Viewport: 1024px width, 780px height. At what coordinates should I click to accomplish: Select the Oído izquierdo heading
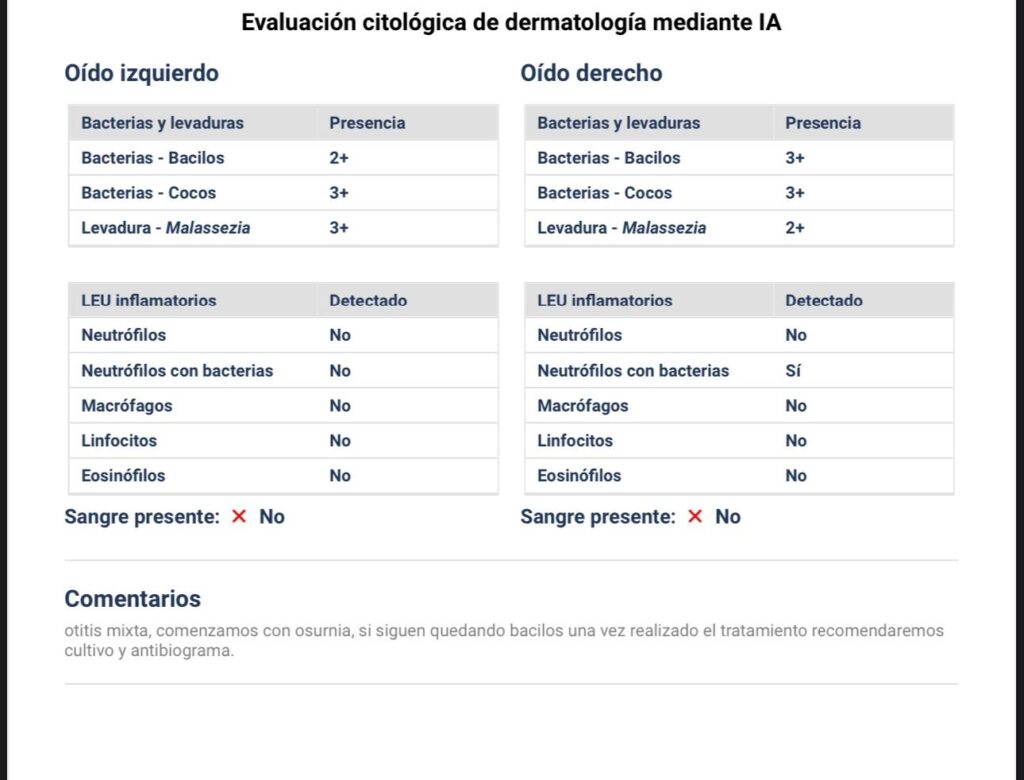[x=141, y=73]
